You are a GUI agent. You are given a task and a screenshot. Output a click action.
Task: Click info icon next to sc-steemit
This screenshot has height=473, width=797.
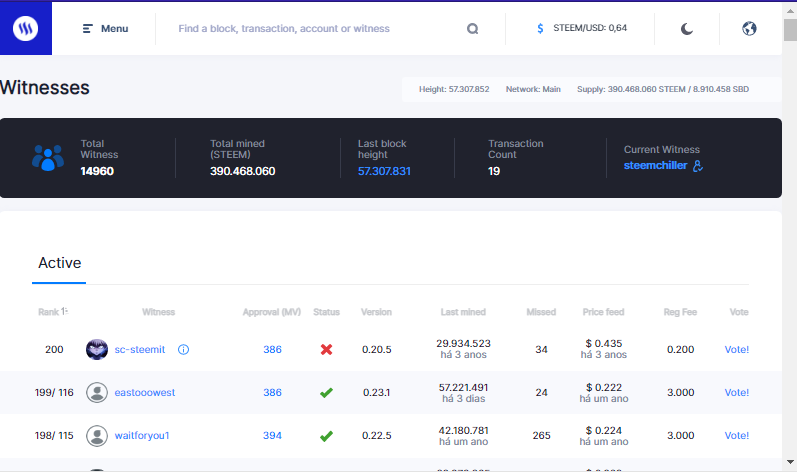tap(183, 350)
